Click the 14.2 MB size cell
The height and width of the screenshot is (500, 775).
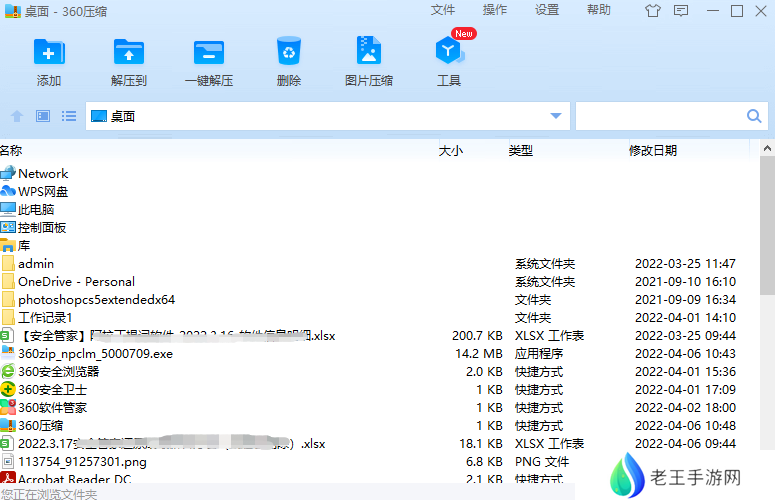point(478,353)
